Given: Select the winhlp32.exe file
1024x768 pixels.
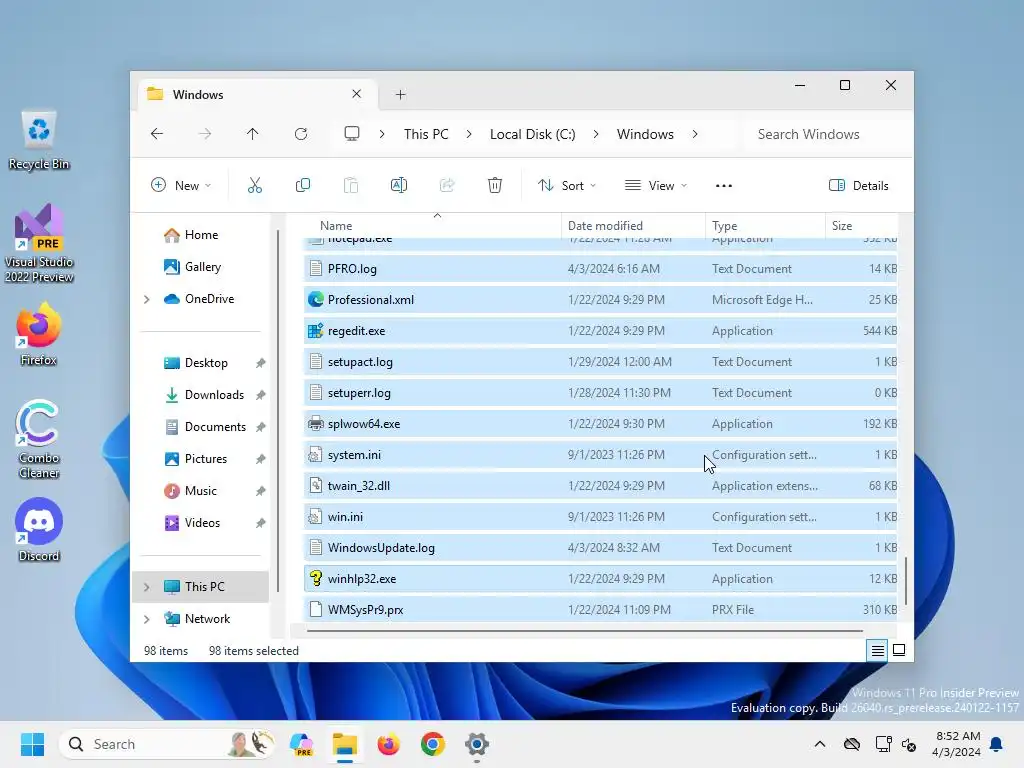Looking at the screenshot, I should 600,579.
